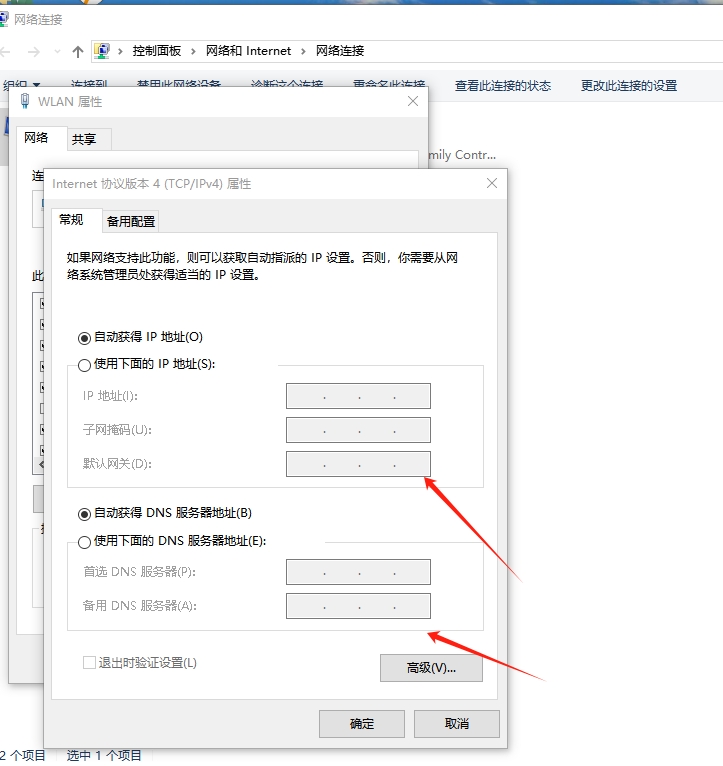
Task: Click the IP 地址 input field
Action: (358, 396)
